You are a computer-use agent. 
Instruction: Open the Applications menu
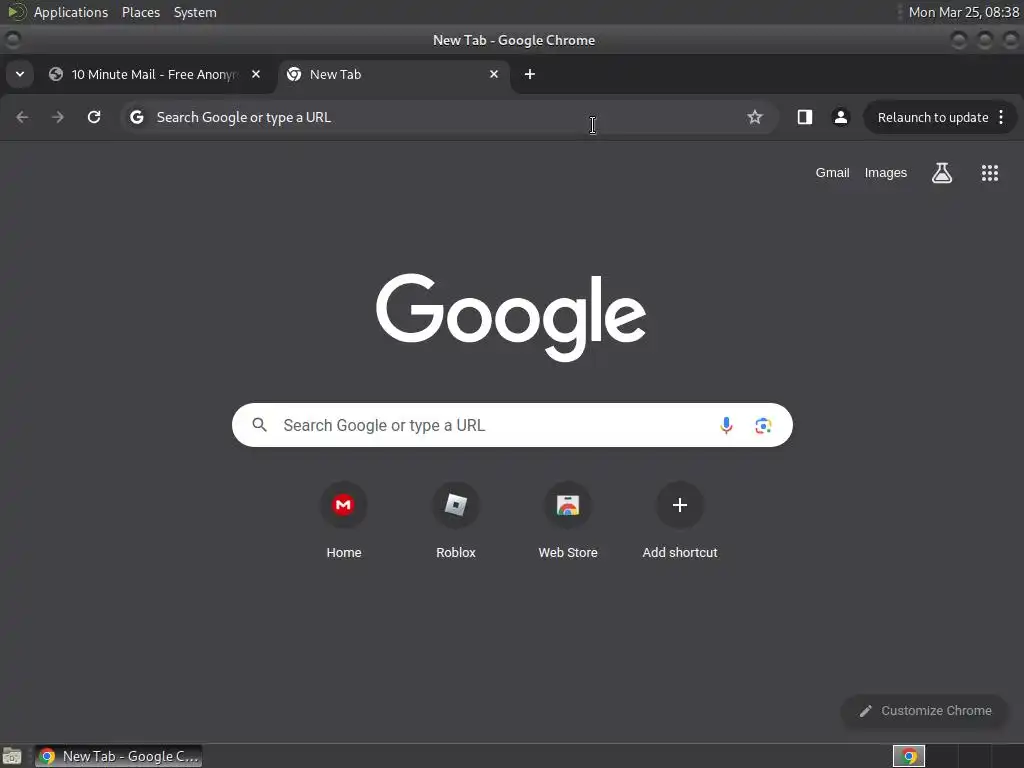[71, 12]
